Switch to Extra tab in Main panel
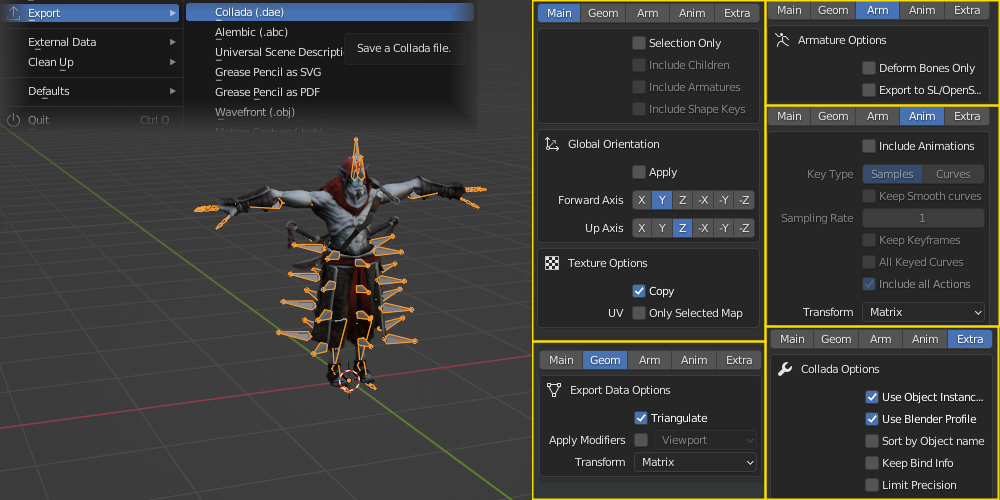Image resolution: width=1000 pixels, height=500 pixels. coord(737,13)
